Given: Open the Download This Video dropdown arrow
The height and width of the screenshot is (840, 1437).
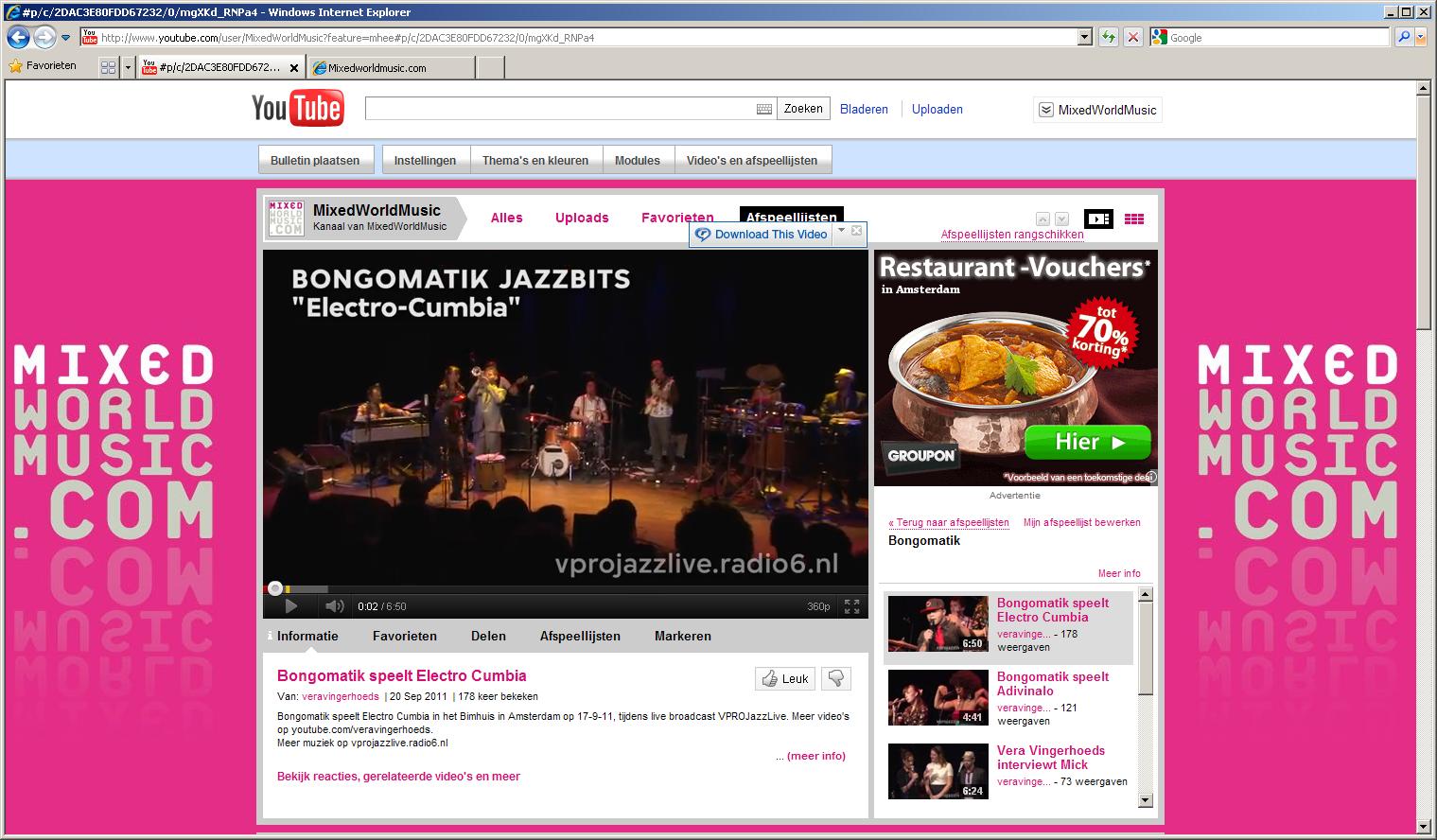Looking at the screenshot, I should point(841,231).
